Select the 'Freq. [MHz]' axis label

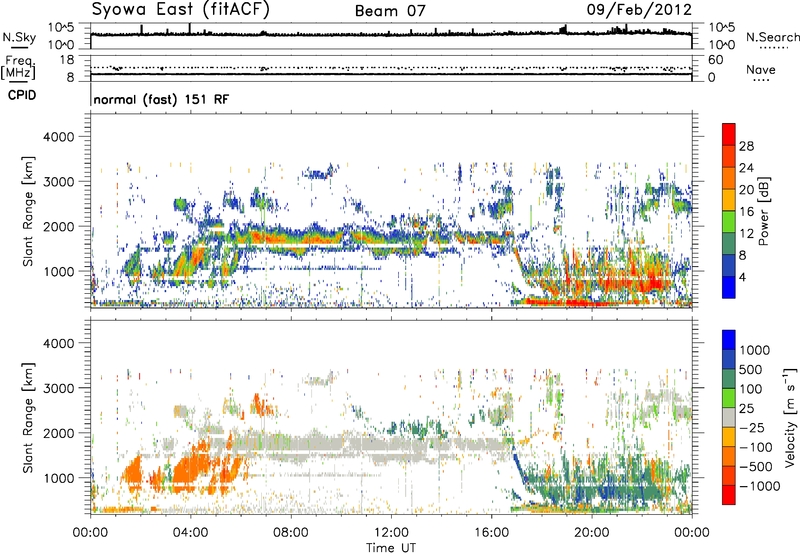point(18,68)
